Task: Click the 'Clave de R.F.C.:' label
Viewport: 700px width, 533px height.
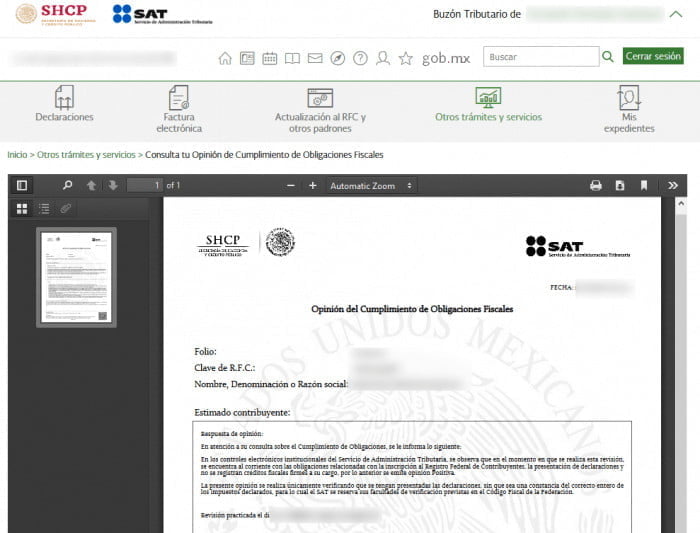Action: 225,368
